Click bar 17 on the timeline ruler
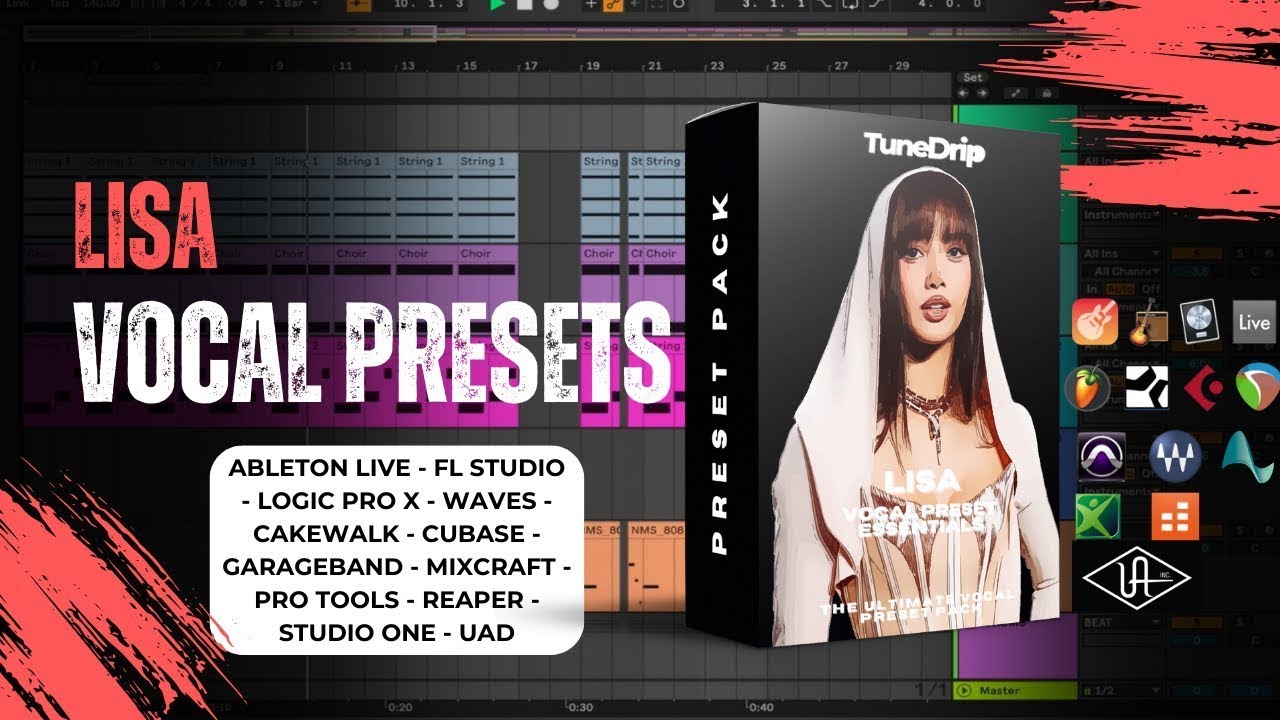This screenshot has height=720, width=1280. click(531, 66)
